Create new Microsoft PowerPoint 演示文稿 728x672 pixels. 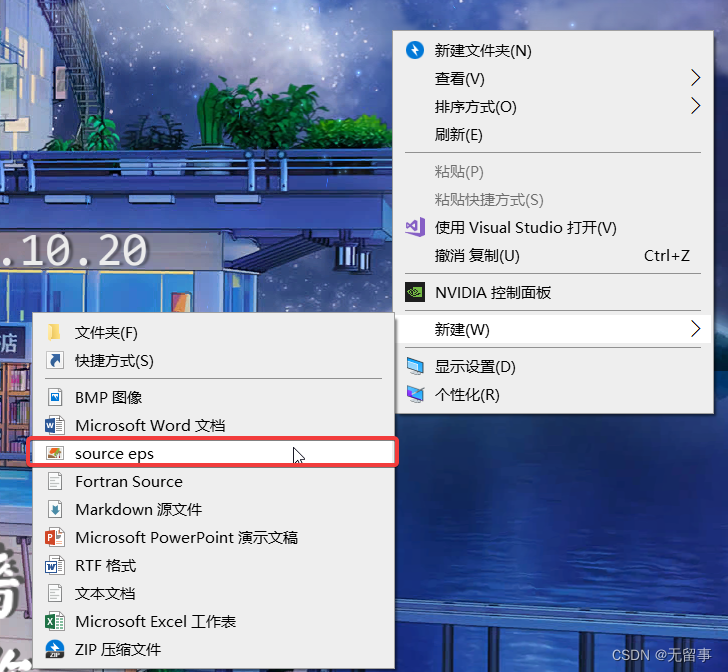[214, 537]
